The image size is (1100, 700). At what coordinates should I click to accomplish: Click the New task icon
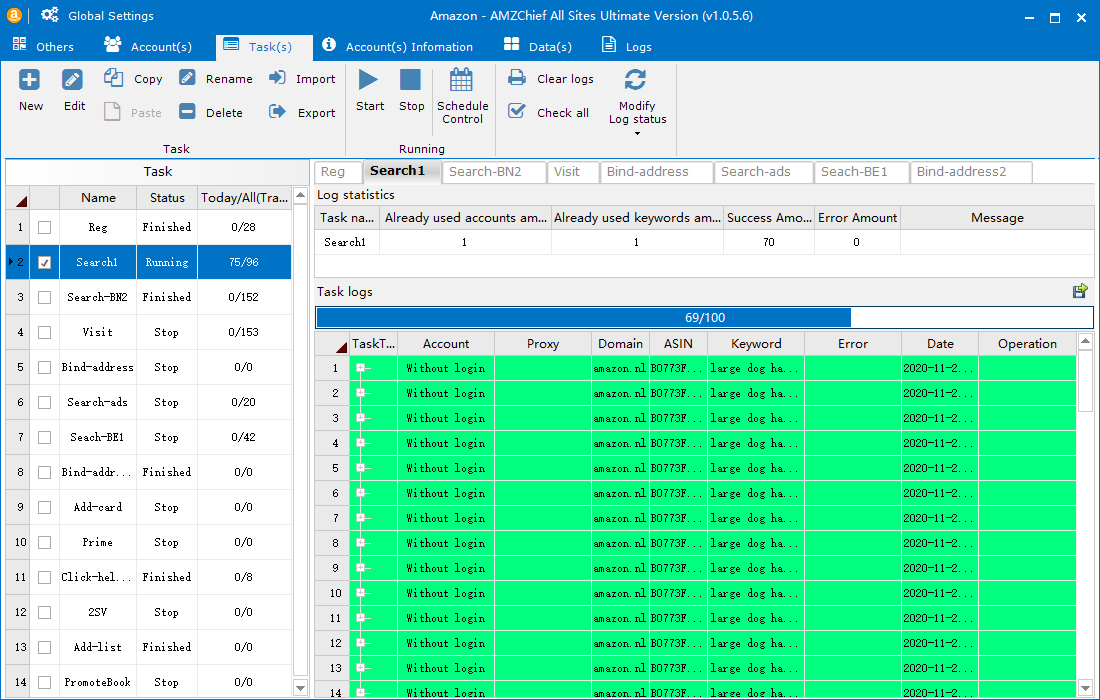coord(30,80)
